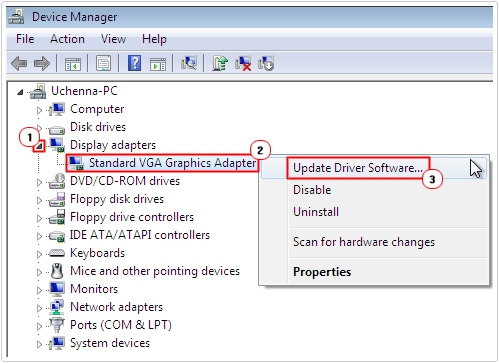Image resolution: width=499 pixels, height=363 pixels.
Task: Click the System devices category icon
Action: pyautogui.click(x=57, y=343)
